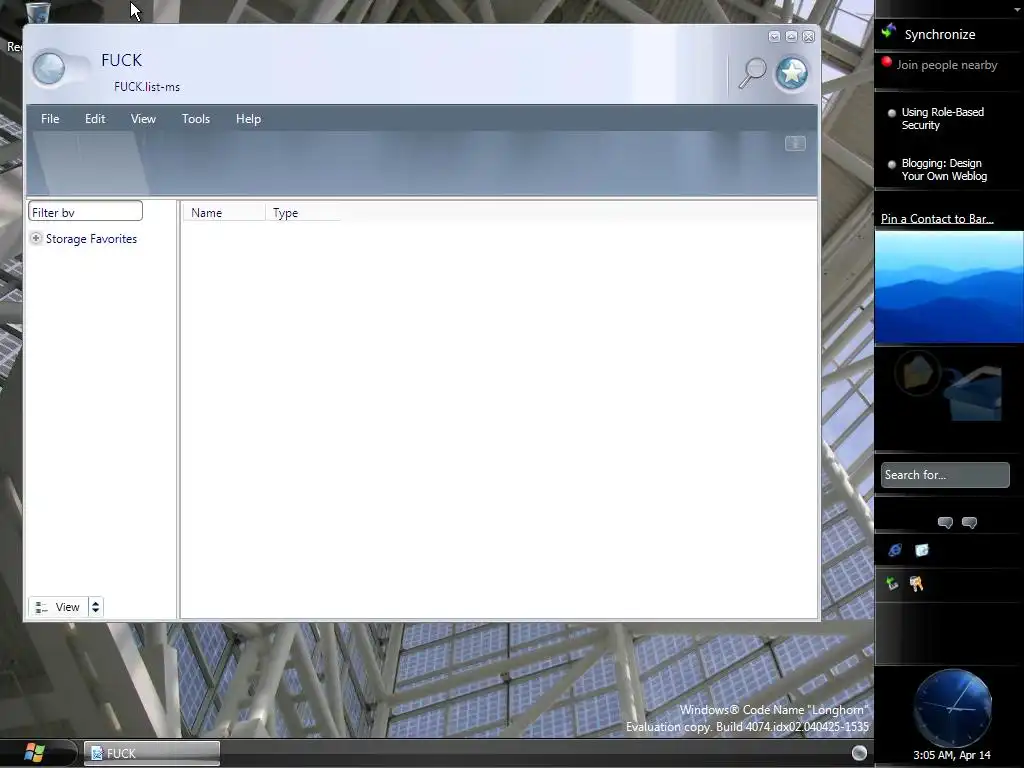Click the Filter by input field

pos(85,212)
